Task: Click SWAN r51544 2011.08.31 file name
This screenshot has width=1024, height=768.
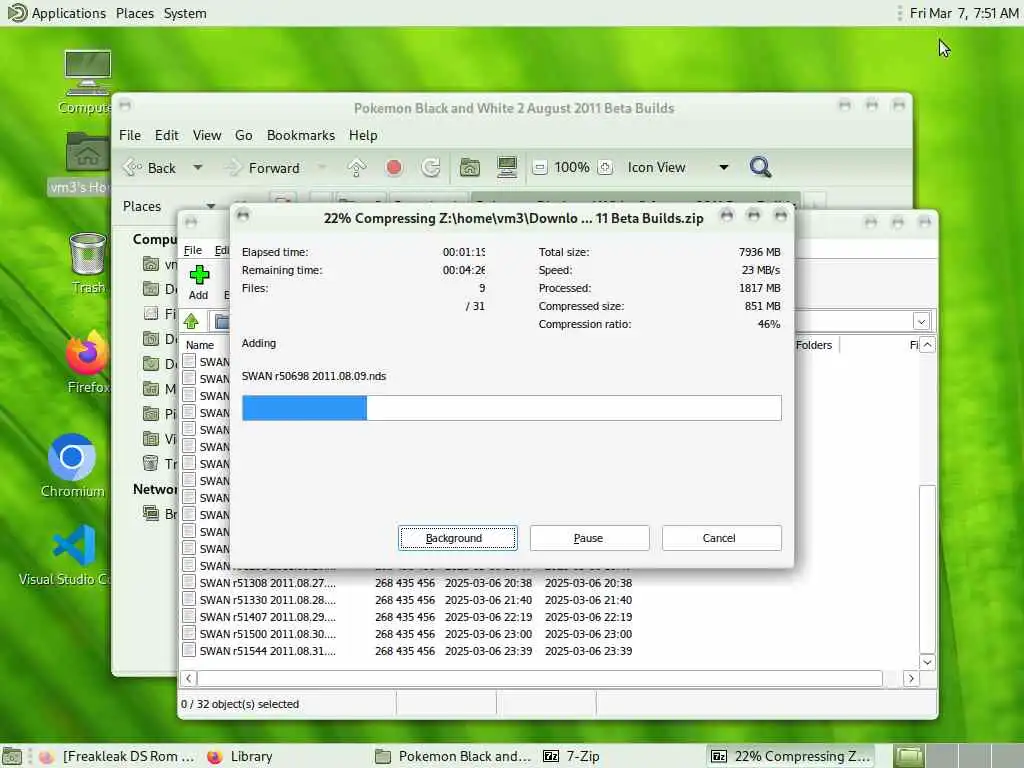Action: click(268, 650)
